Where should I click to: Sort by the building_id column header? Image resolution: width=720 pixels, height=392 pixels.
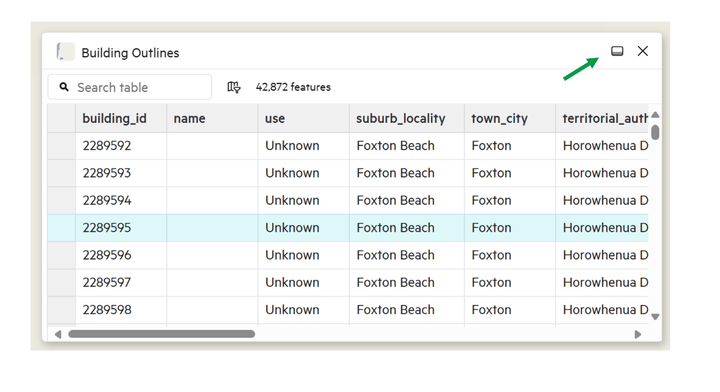tap(121, 118)
